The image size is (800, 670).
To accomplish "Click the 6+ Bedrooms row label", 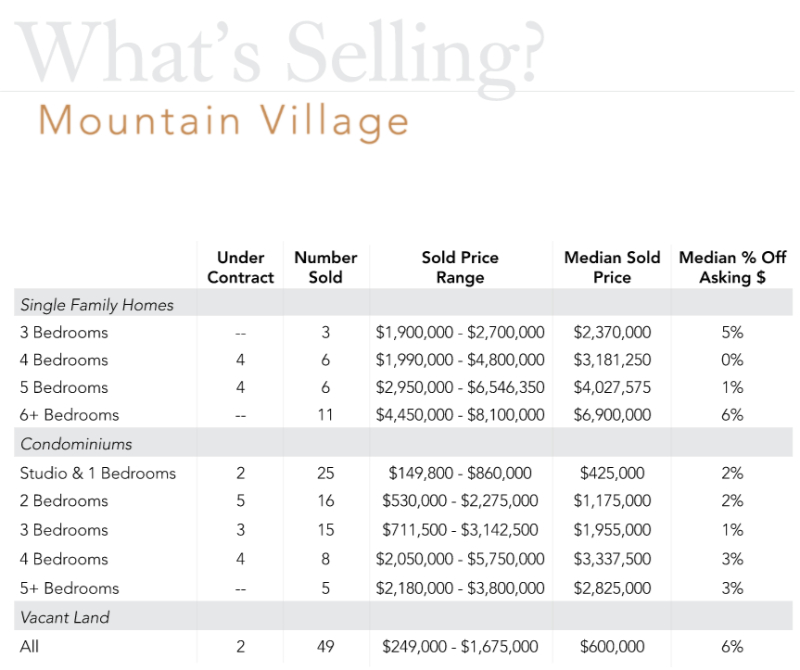I will (69, 415).
